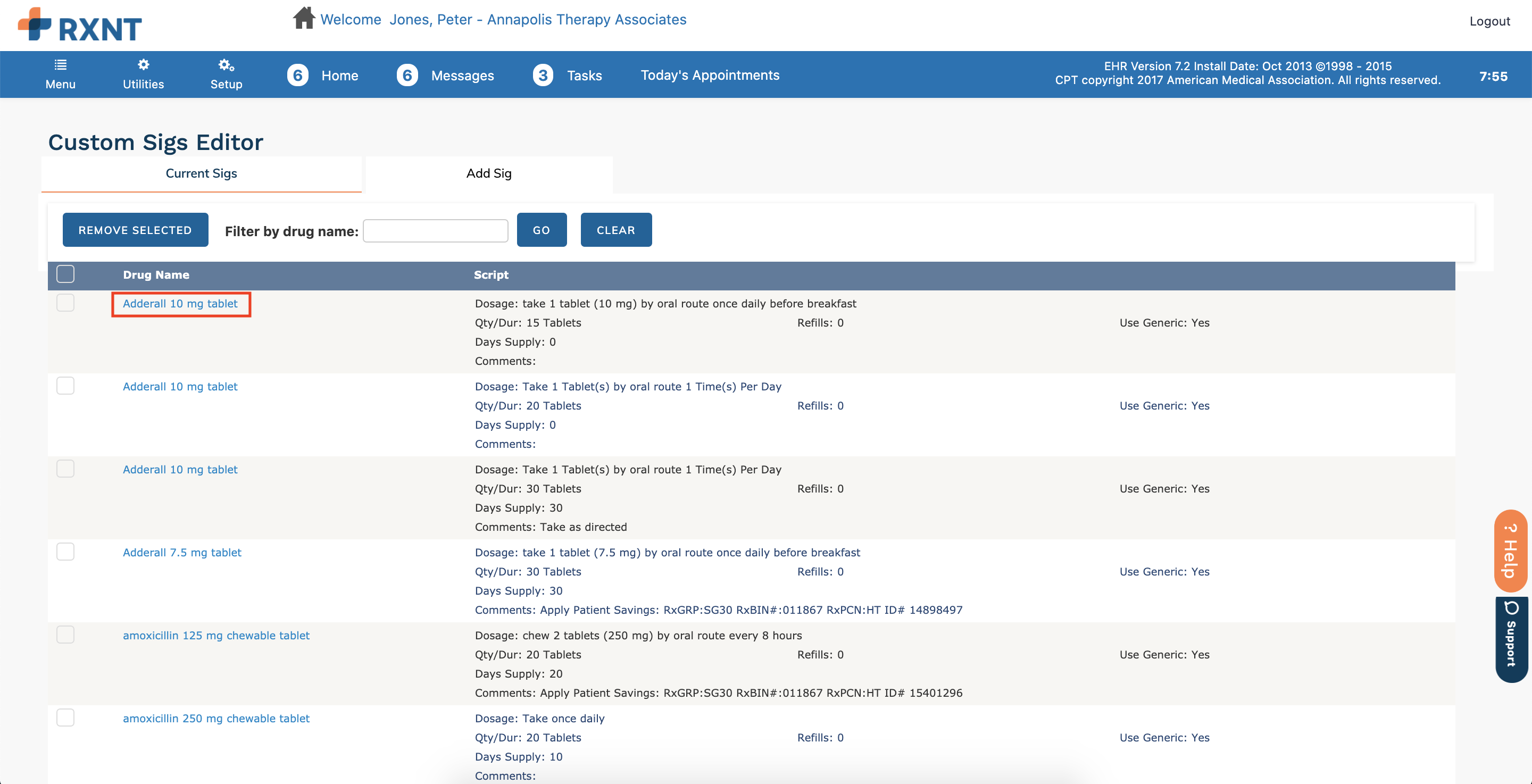Screen dimensions: 1532x784
Task: Open first Adderall 10 mg tablet link
Action: 180,303
